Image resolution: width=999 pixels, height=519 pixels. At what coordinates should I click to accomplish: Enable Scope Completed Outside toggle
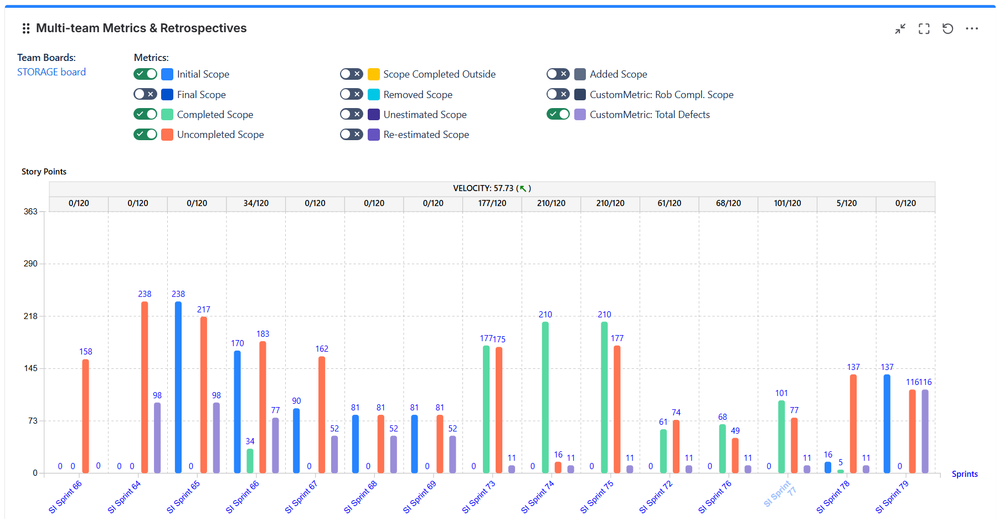coord(351,74)
